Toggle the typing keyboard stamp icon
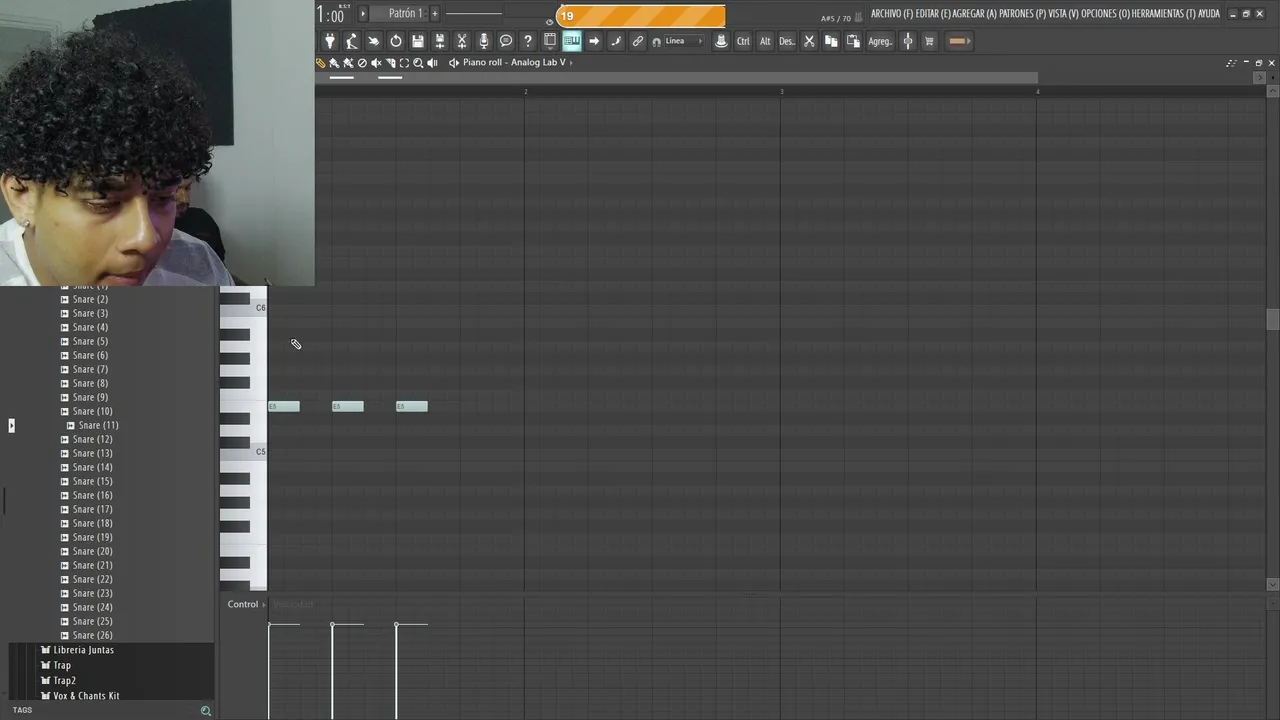Viewport: 1280px width, 720px height. point(721,41)
